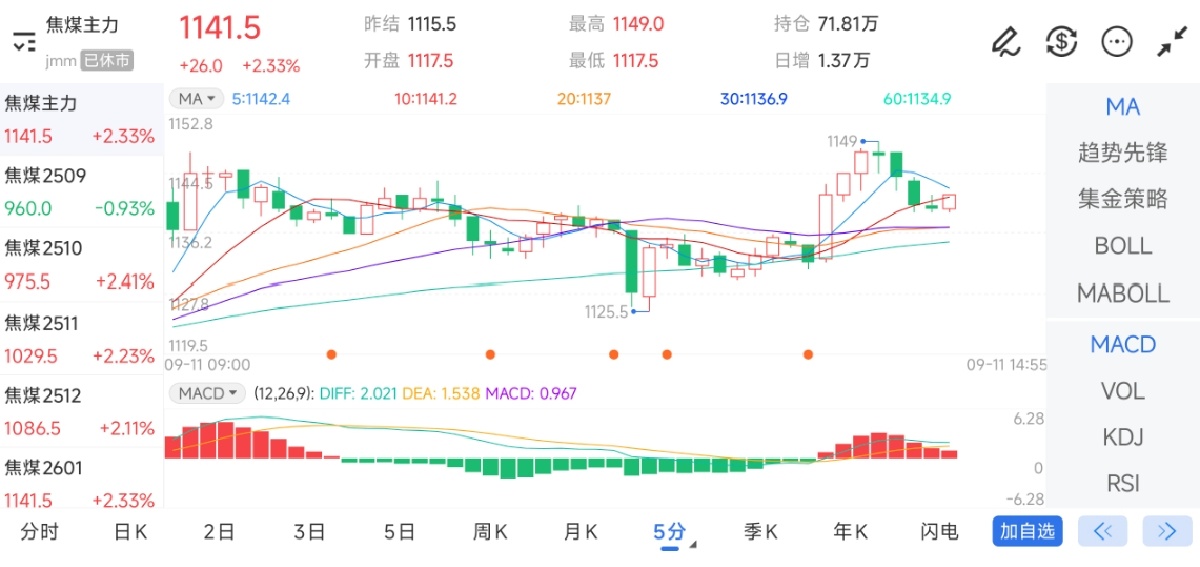Viewport: 1200px width, 567px height.
Task: Click 加自选 to add to watchlist
Action: (x=1027, y=531)
